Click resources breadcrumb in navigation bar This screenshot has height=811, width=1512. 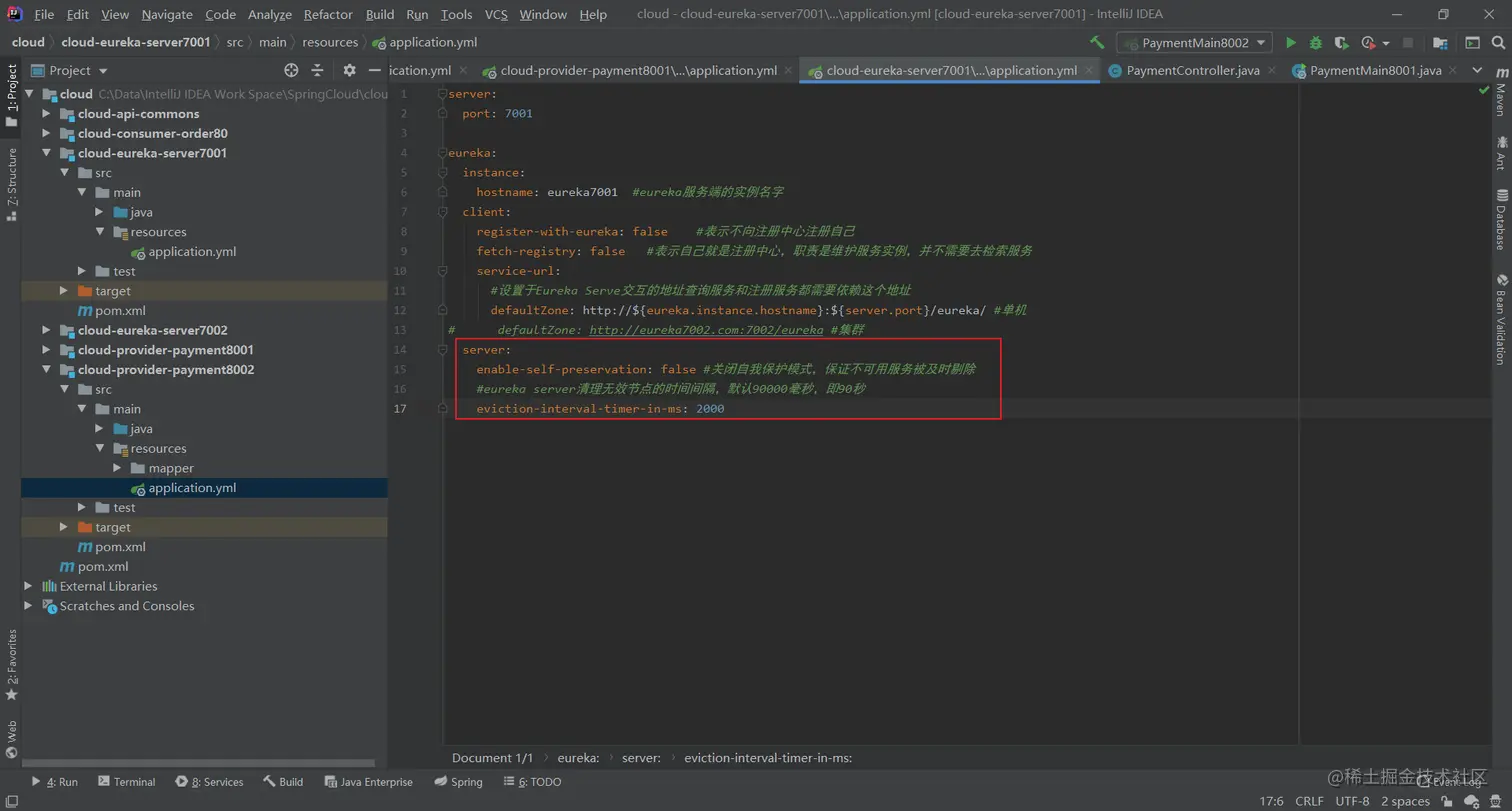pyautogui.click(x=330, y=42)
